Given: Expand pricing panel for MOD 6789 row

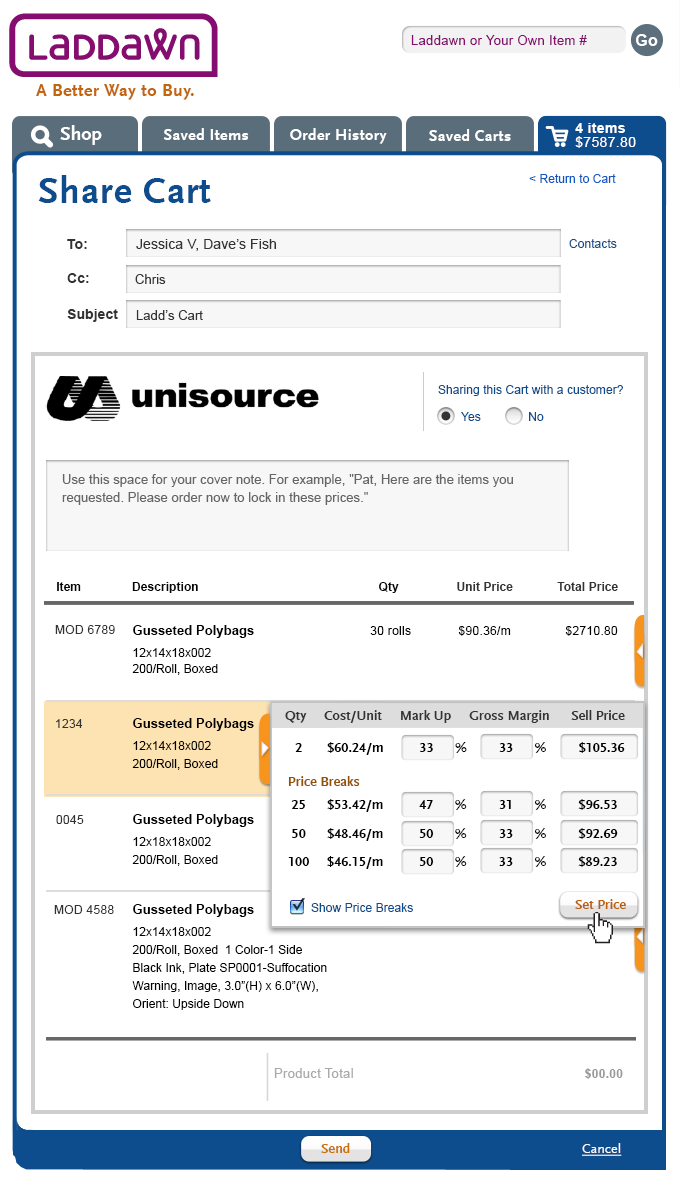Looking at the screenshot, I should pyautogui.click(x=639, y=651).
